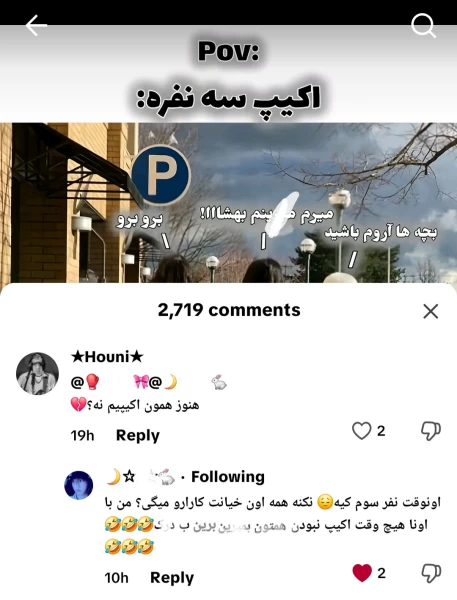Image resolution: width=457 pixels, height=600 pixels.
Task: Open the boxing glove mention
Action: pyautogui.click(x=86, y=382)
